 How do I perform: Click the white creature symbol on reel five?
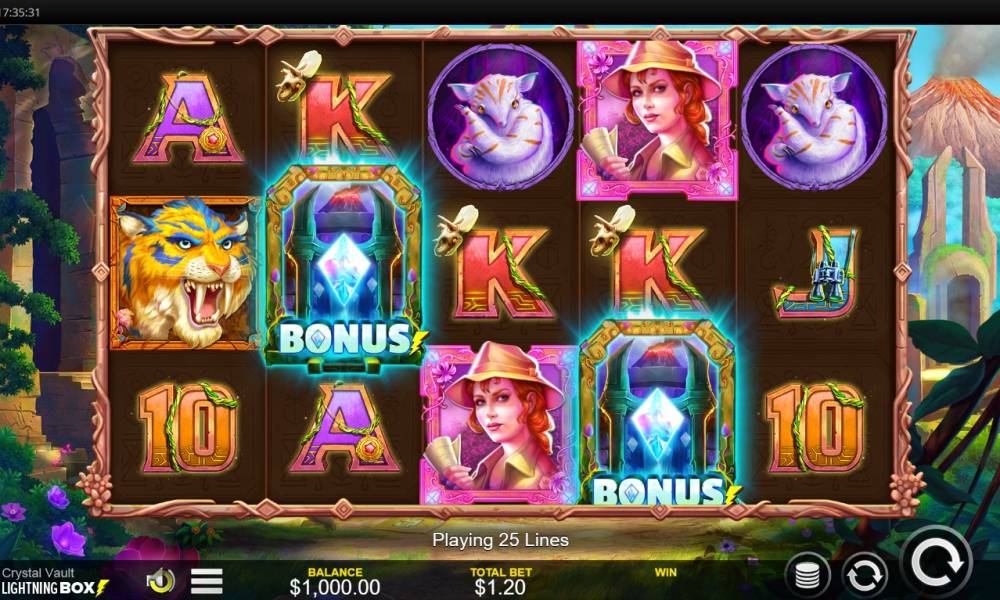pyautogui.click(x=814, y=117)
